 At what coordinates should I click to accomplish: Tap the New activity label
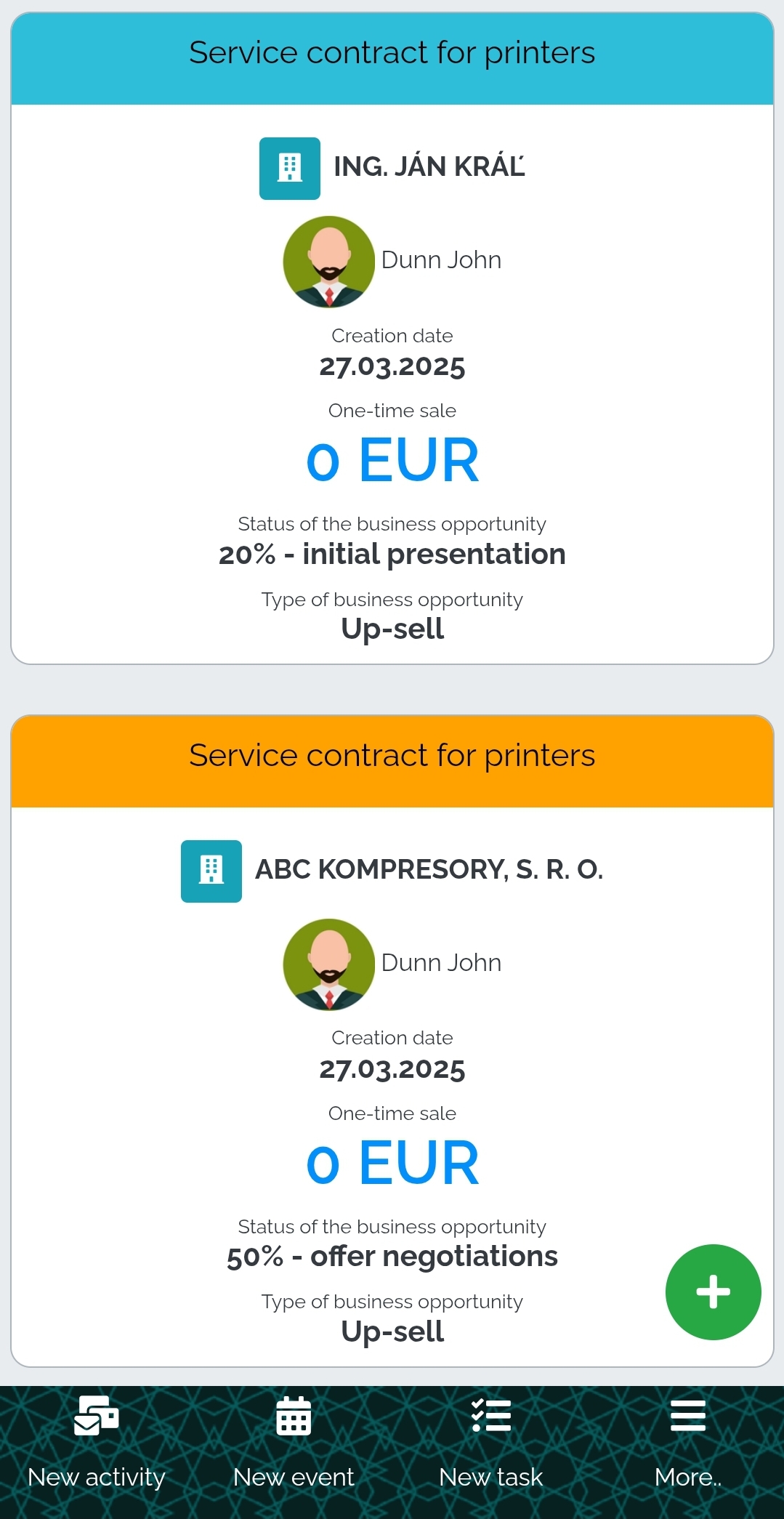tap(97, 1477)
